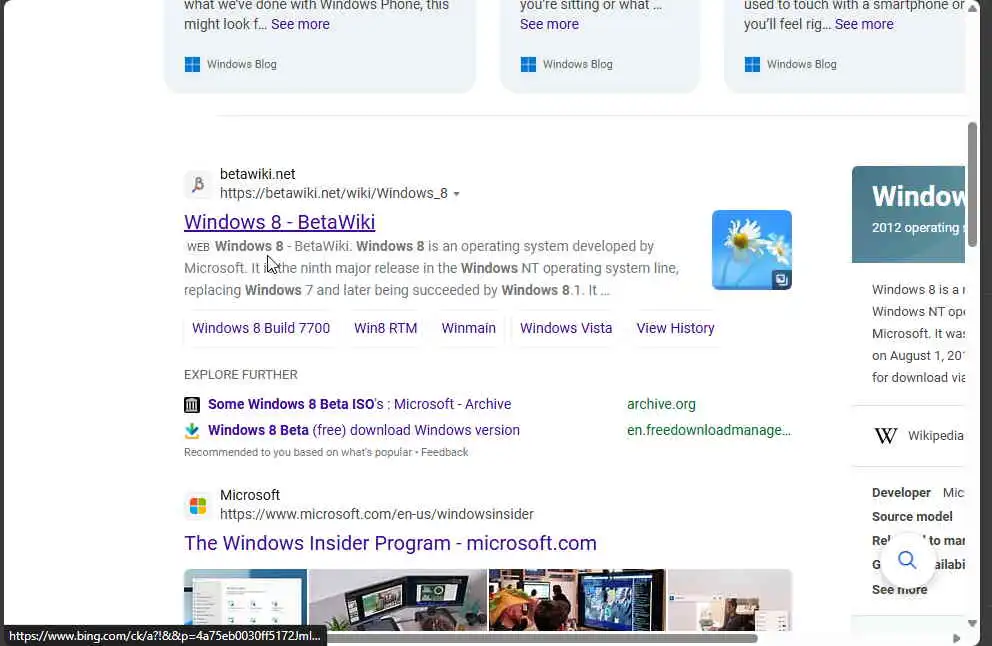The image size is (992, 646).
Task: Click the scroll-down arrow on right scrollbar
Action: click(972, 624)
